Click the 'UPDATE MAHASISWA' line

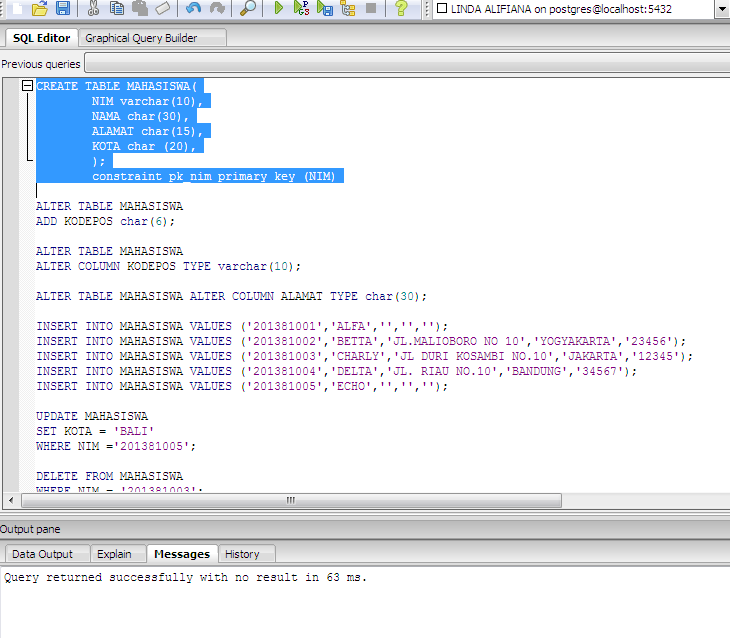[x=92, y=416]
